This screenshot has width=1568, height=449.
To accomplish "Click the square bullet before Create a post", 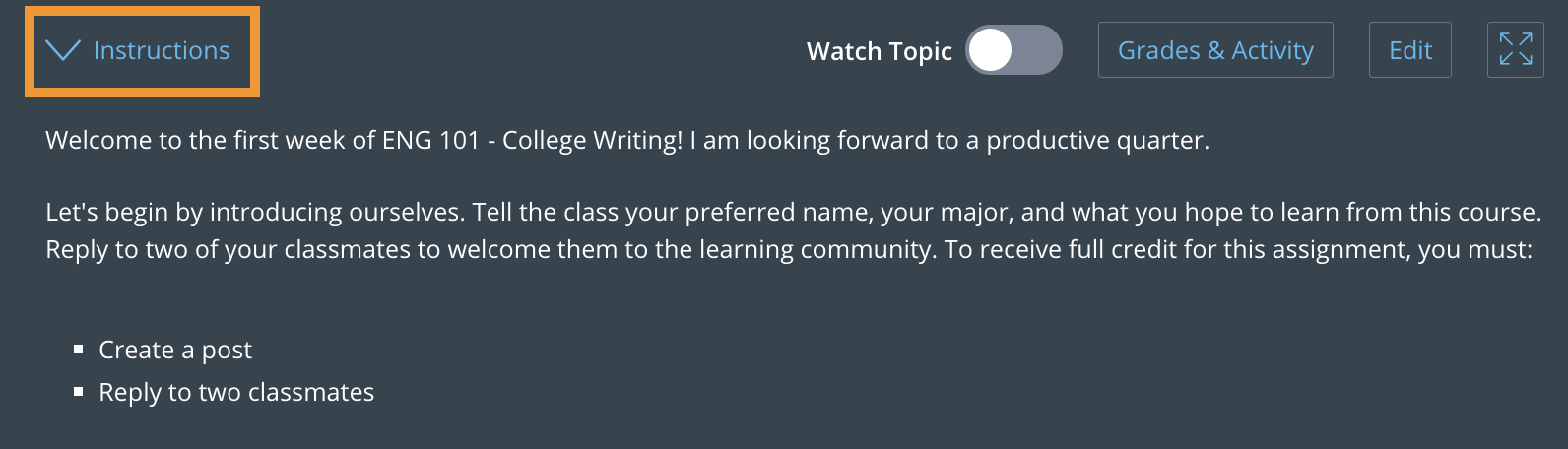I will [x=79, y=350].
